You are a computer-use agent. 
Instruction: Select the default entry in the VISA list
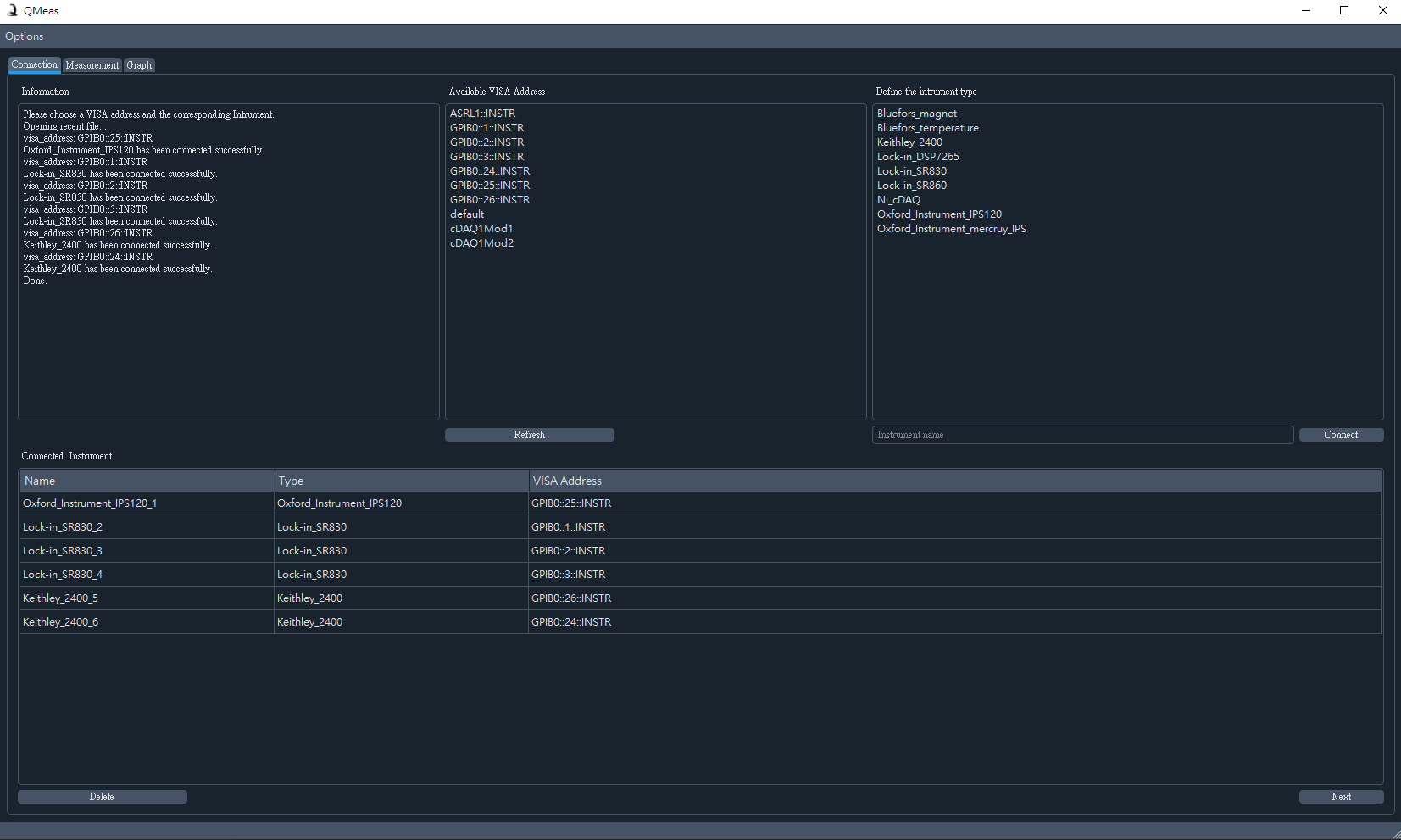pyautogui.click(x=655, y=214)
